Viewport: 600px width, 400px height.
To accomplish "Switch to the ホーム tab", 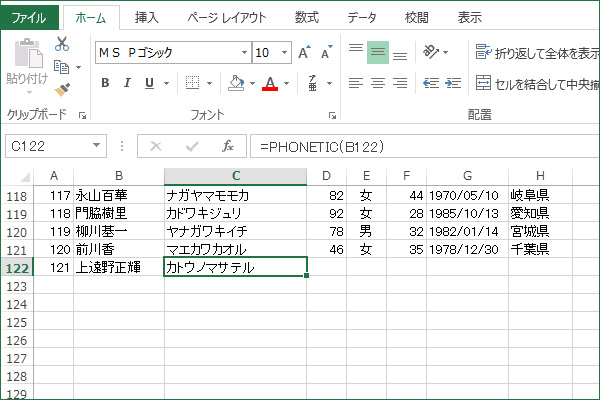I will click(x=91, y=18).
